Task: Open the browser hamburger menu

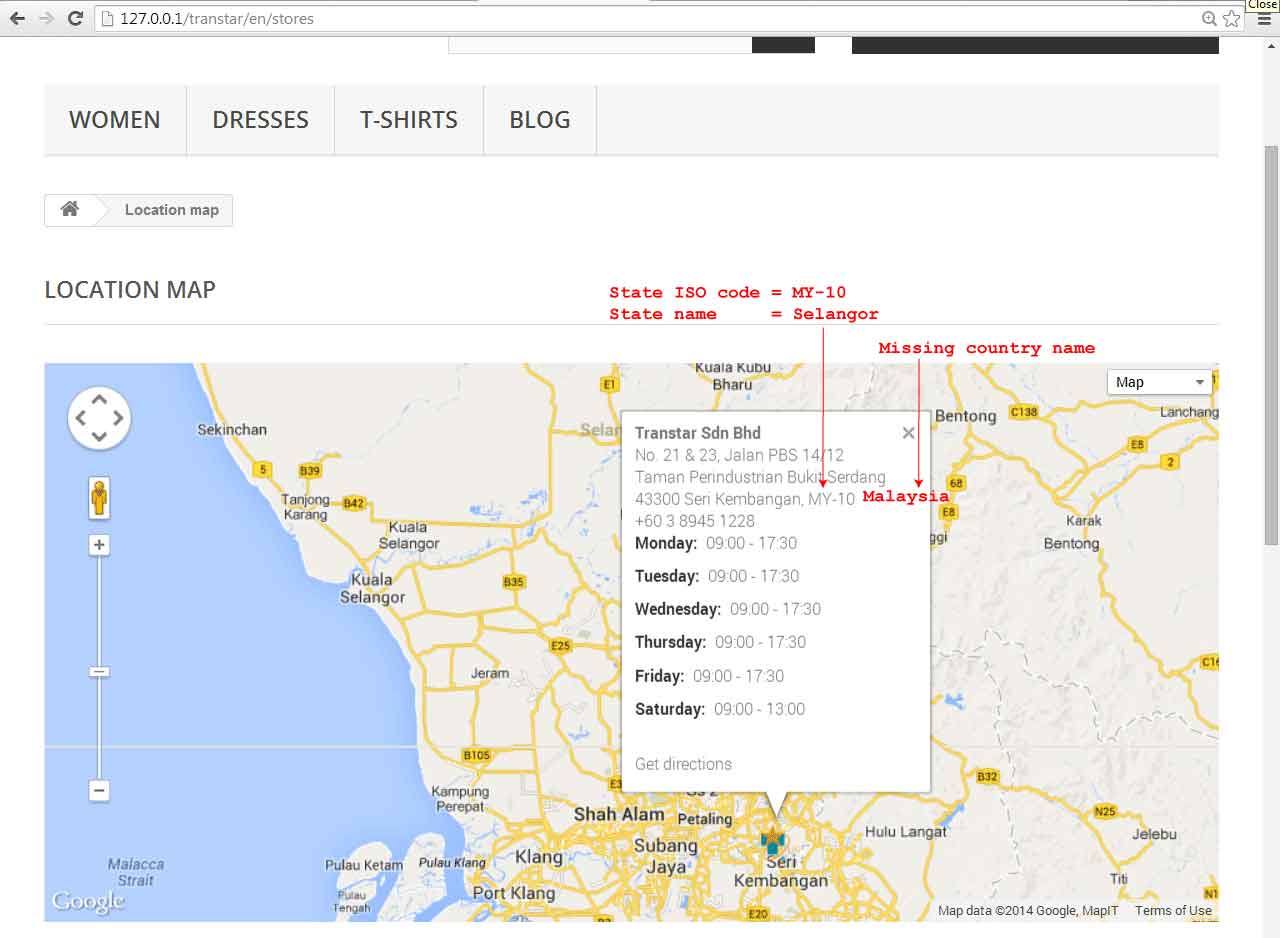Action: pyautogui.click(x=1262, y=18)
